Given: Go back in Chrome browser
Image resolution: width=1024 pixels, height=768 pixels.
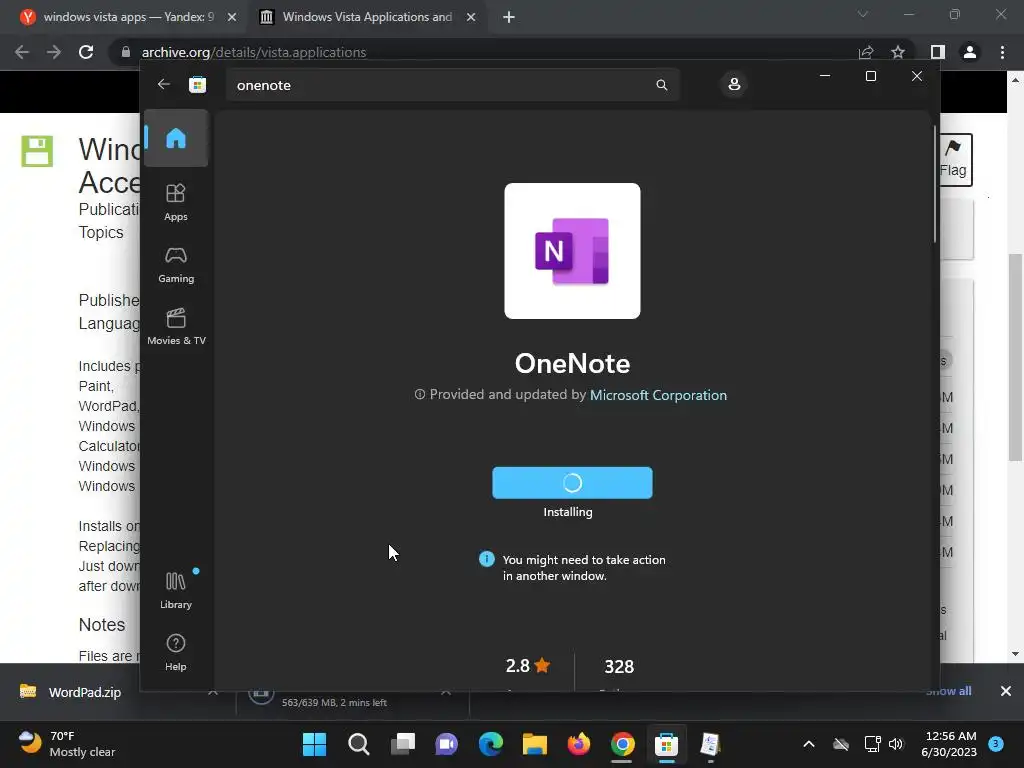Looking at the screenshot, I should 22,52.
